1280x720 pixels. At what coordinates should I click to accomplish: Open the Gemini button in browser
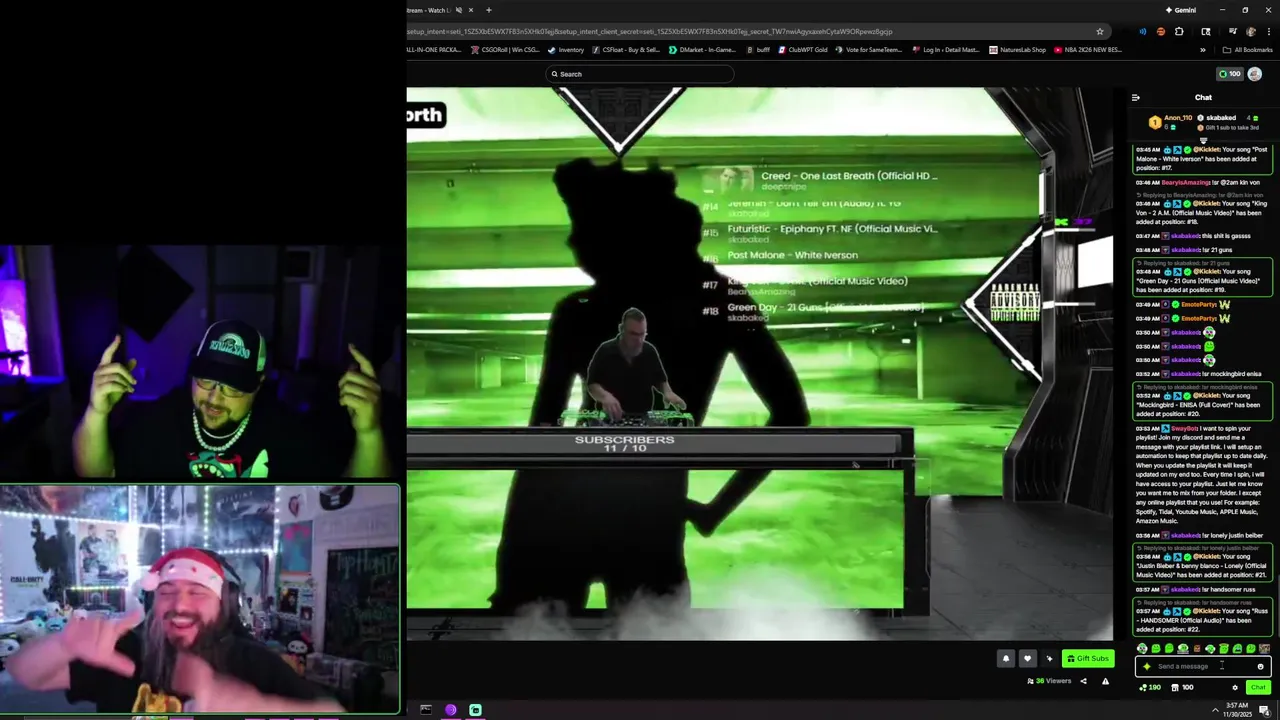coord(1180,10)
